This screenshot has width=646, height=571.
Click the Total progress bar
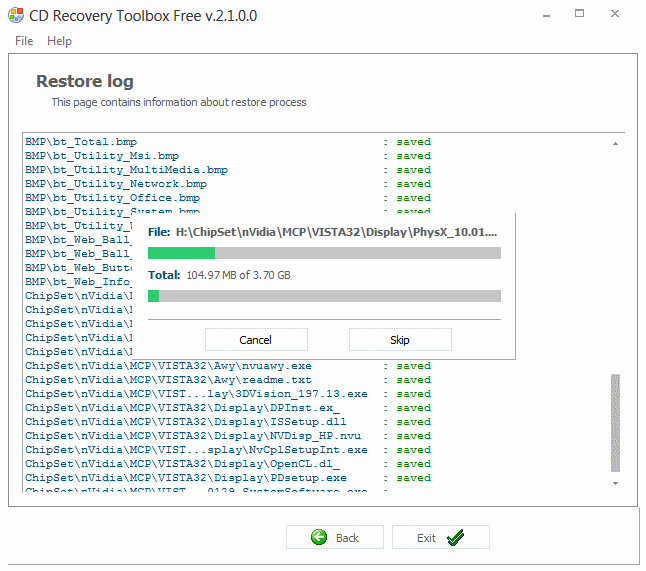click(324, 296)
